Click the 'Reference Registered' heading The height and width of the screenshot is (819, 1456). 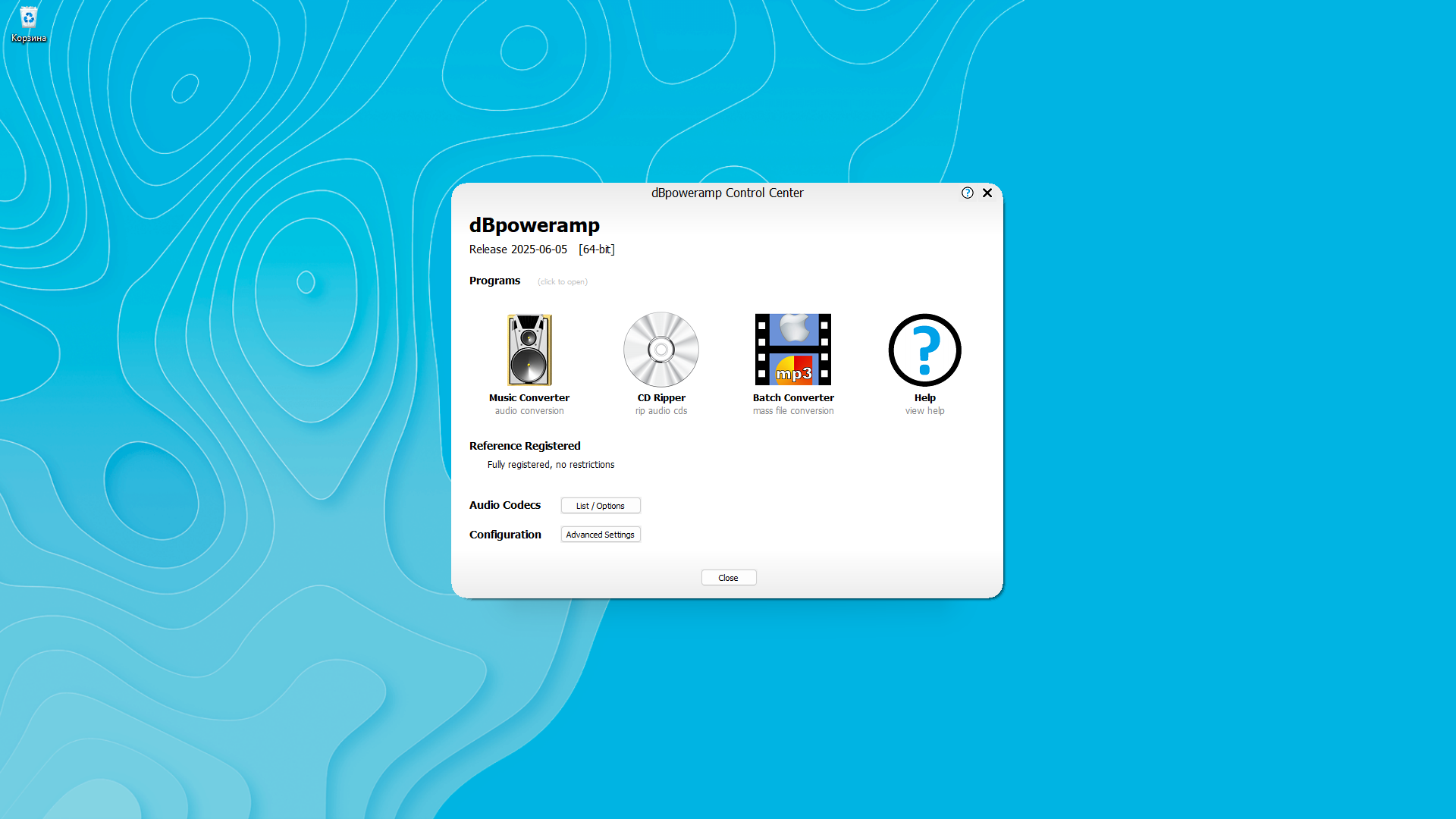tap(525, 446)
